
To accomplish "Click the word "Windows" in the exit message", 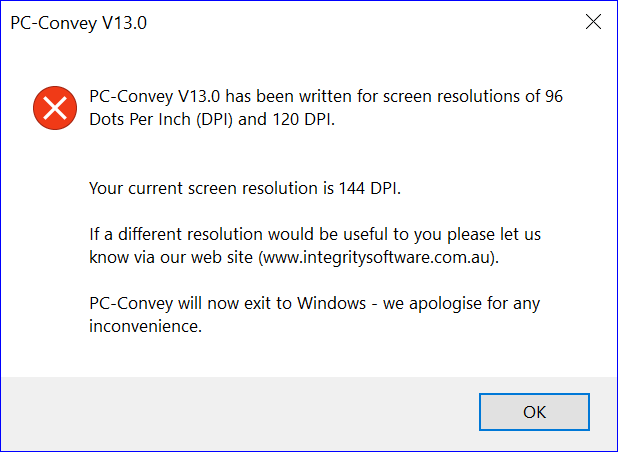I will (x=331, y=303).
